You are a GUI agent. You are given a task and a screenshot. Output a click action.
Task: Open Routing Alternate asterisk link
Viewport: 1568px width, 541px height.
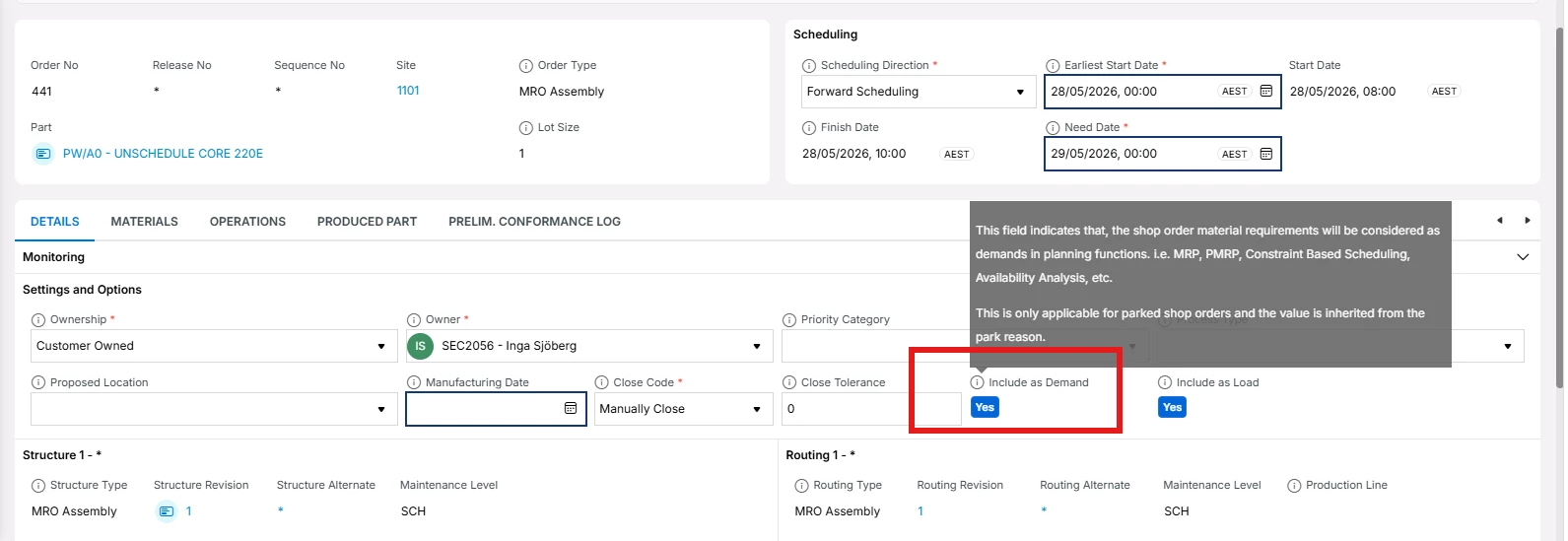1044,511
